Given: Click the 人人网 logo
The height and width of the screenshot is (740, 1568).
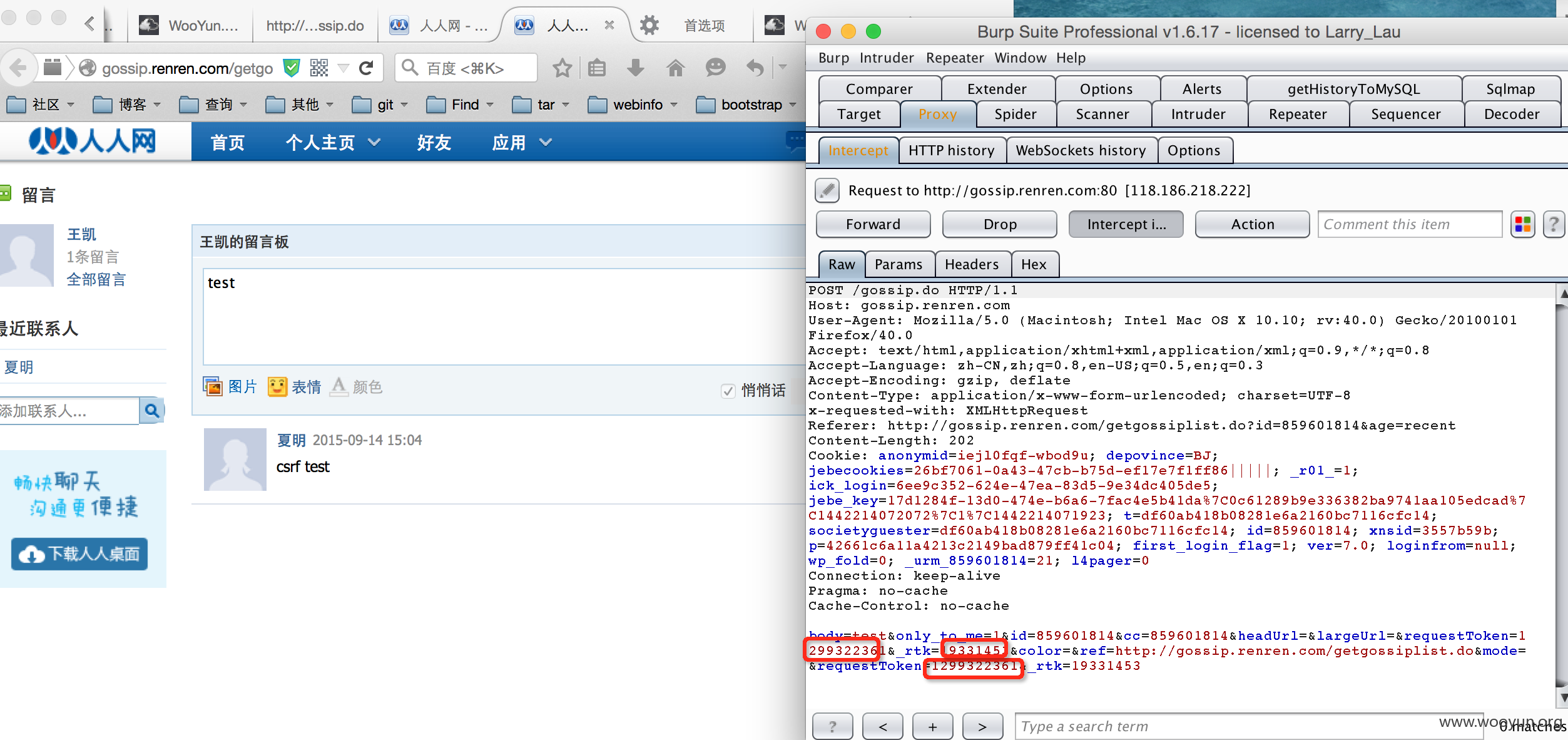Looking at the screenshot, I should [x=93, y=141].
